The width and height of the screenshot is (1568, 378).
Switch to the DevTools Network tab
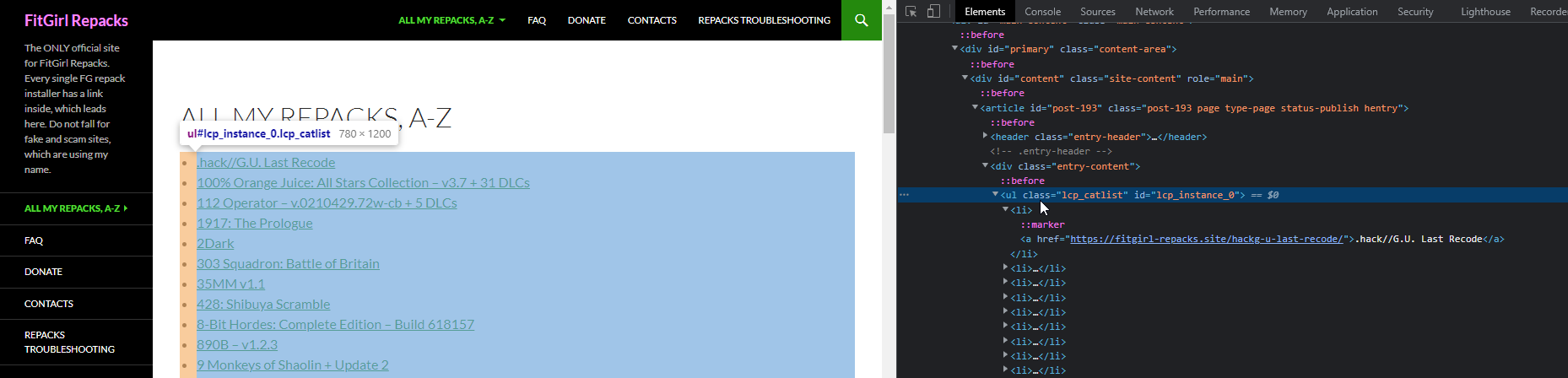tap(1154, 12)
